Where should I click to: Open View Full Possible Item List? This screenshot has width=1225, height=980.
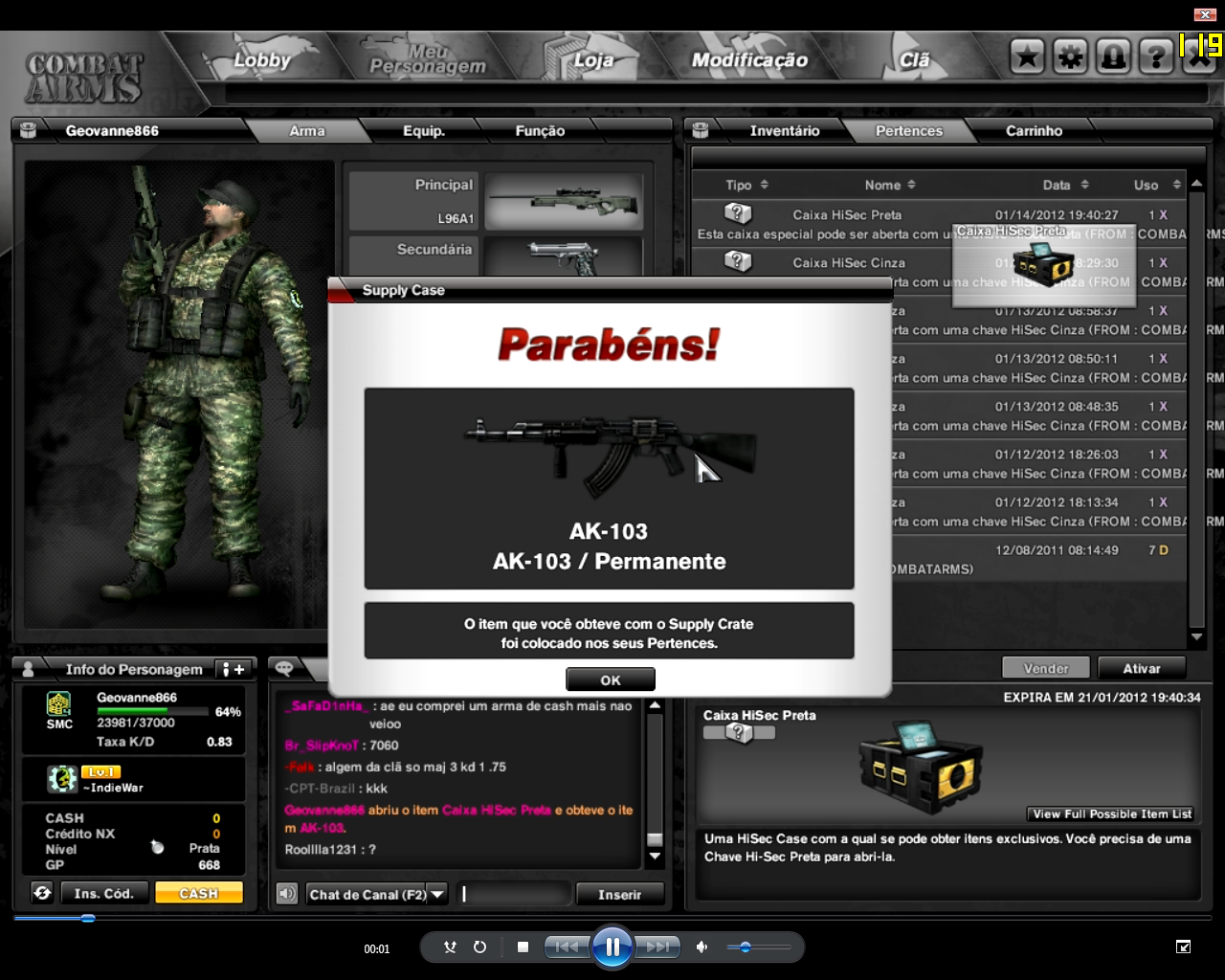pos(1111,814)
